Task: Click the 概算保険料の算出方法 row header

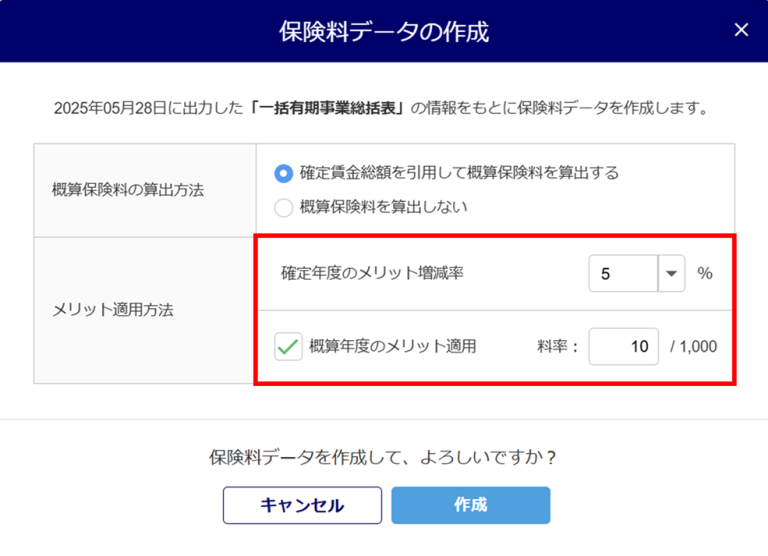Action: point(127,190)
